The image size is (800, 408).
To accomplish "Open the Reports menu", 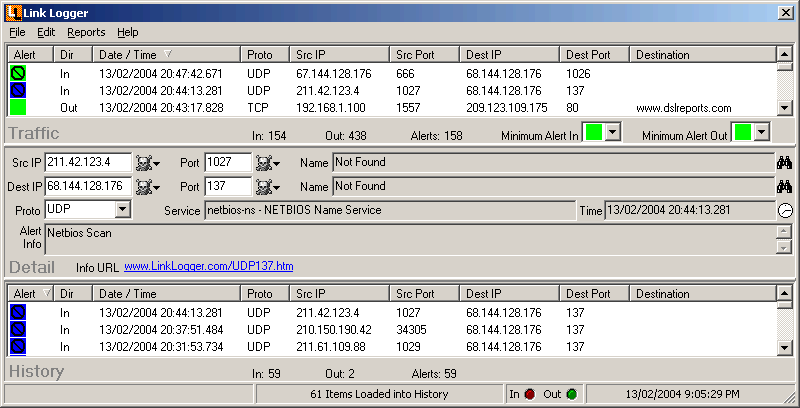I will point(86,32).
